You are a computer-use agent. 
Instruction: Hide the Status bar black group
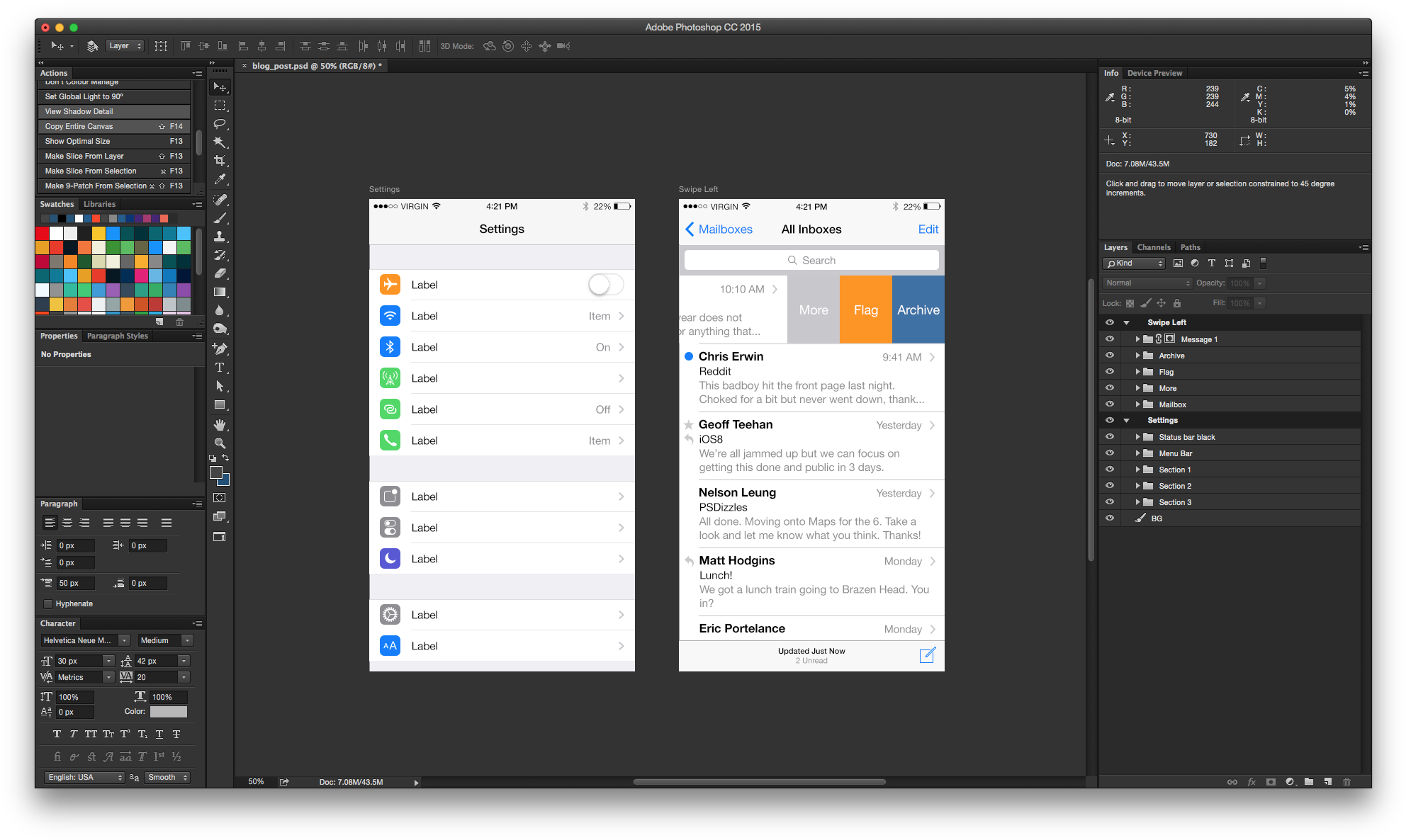(1110, 437)
